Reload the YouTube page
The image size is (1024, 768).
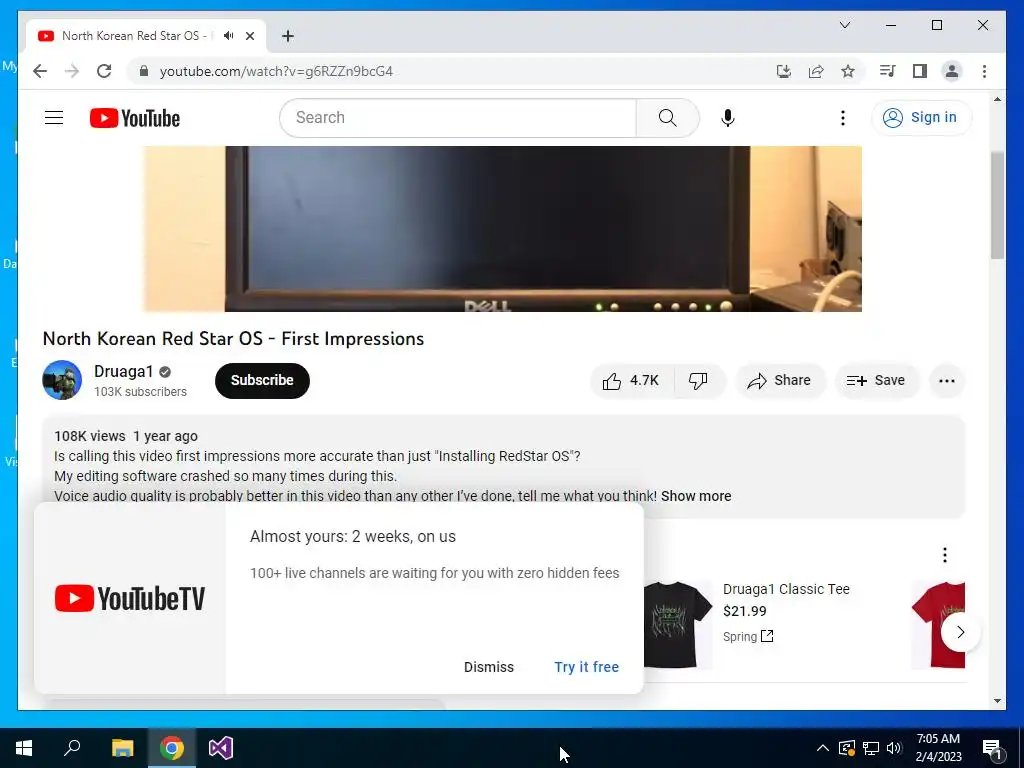pyautogui.click(x=104, y=71)
